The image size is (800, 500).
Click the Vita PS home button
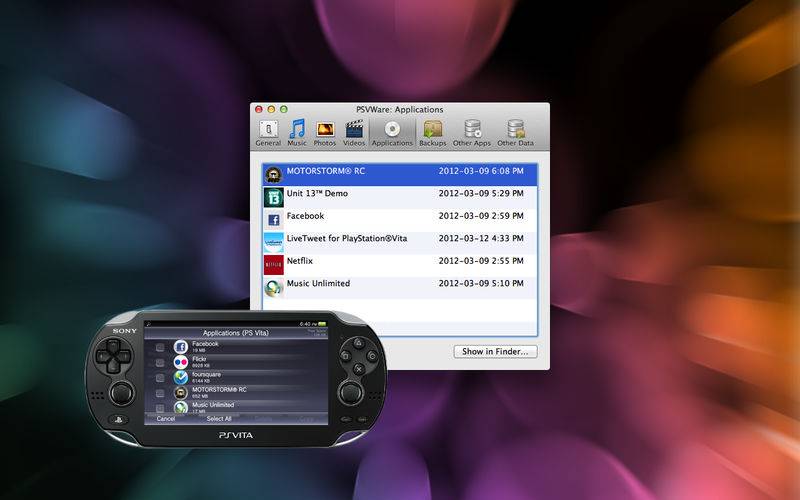(119, 420)
